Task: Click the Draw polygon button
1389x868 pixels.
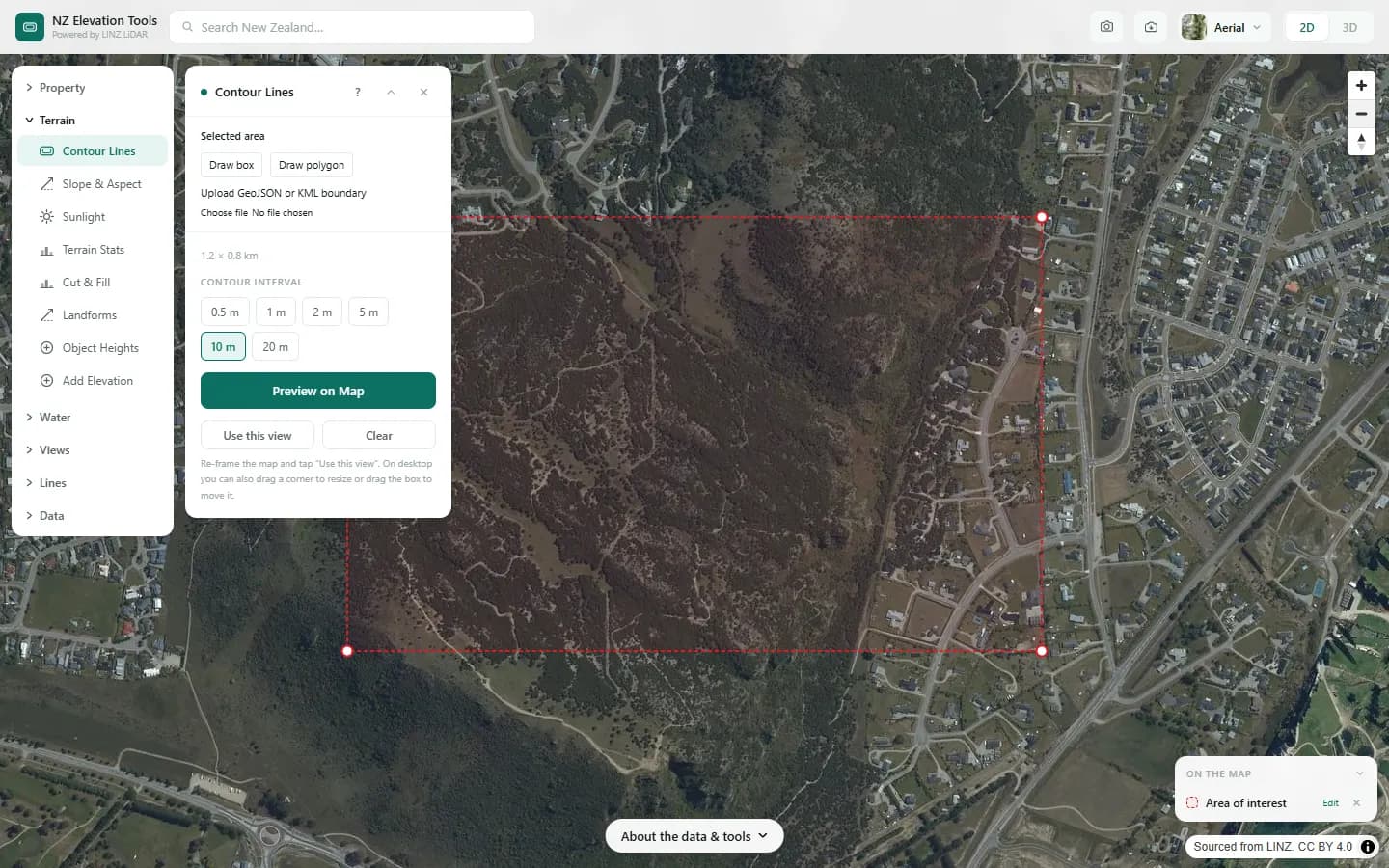Action: point(312,165)
